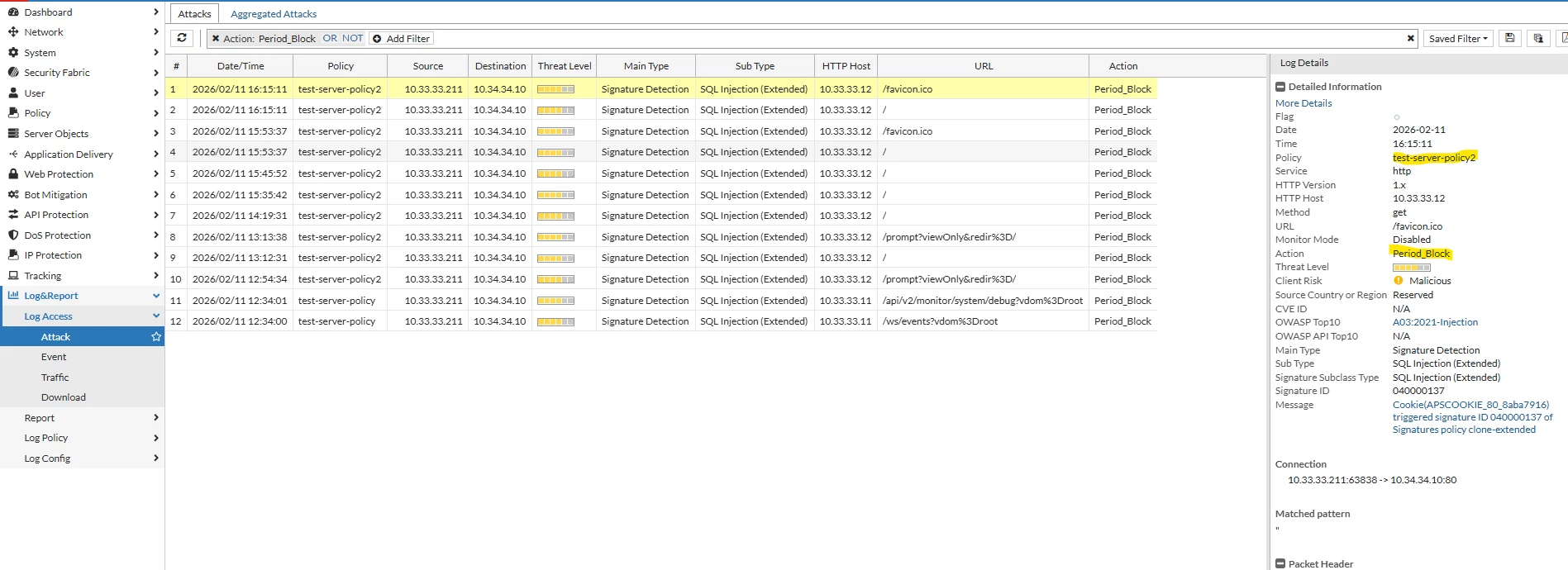The image size is (1568, 570).
Task: Click the Threat Level bar in row 12
Action: [x=555, y=322]
